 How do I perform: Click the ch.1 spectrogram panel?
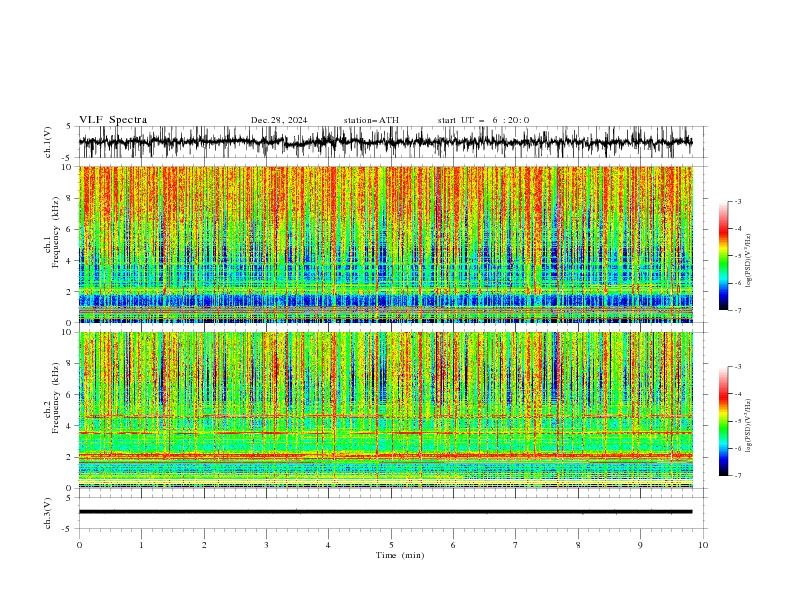click(x=385, y=244)
